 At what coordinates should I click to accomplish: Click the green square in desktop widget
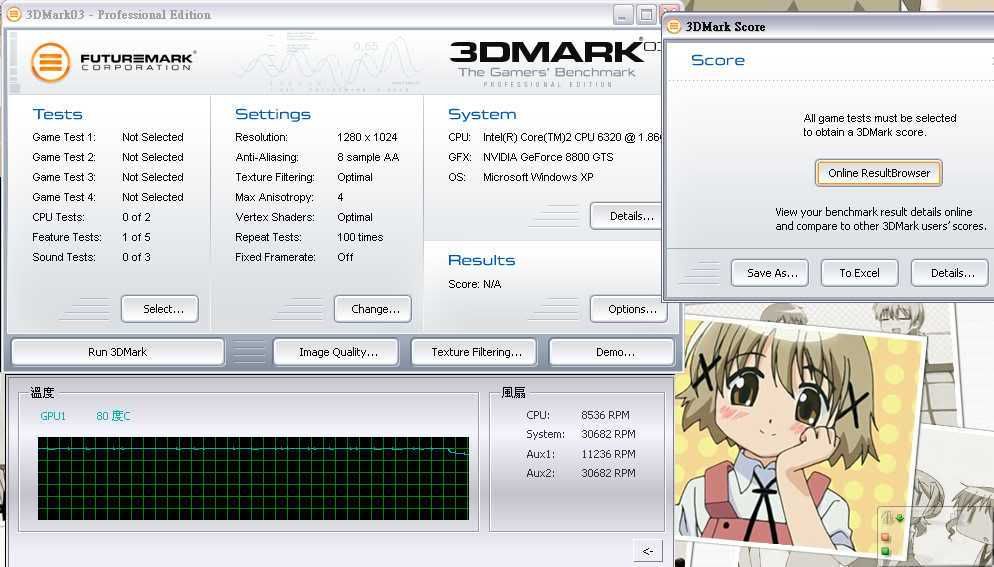point(886,551)
